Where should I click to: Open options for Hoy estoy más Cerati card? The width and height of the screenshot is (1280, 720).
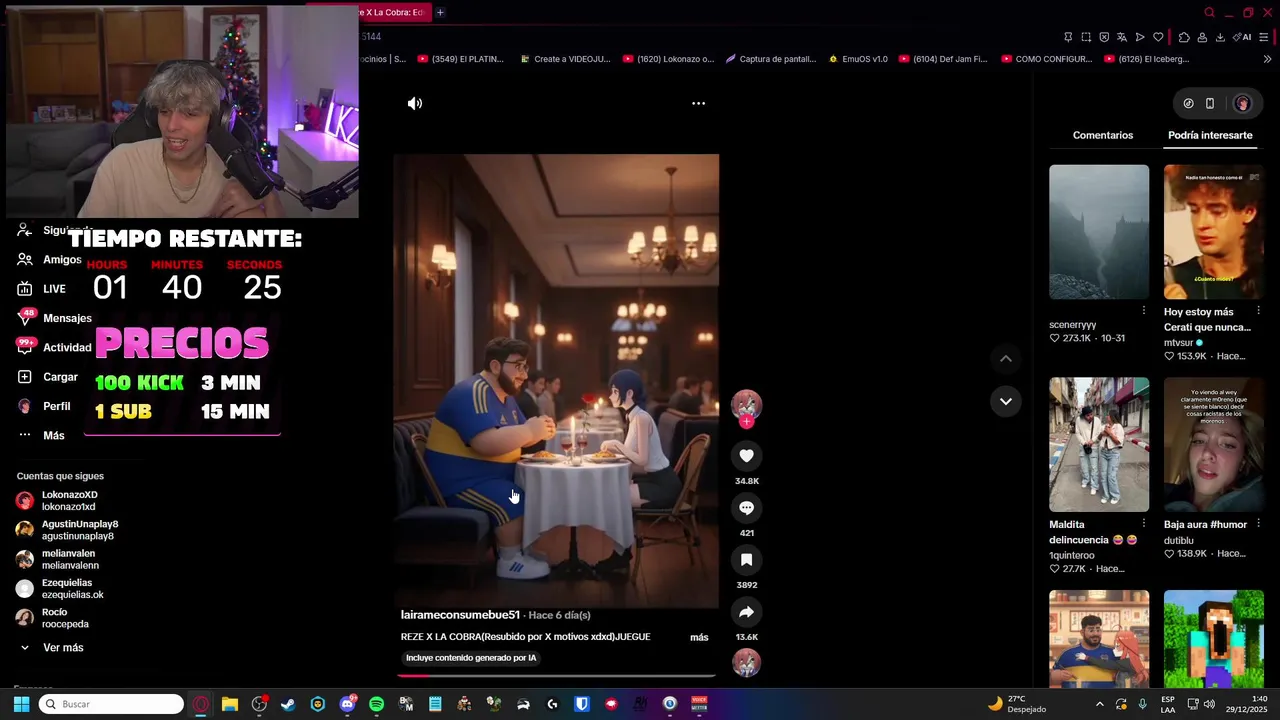coord(1258,312)
